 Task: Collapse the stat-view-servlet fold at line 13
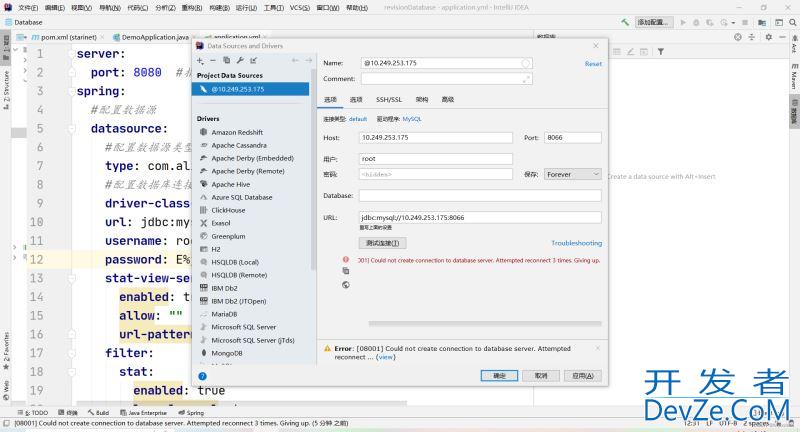pyautogui.click(x=72, y=278)
